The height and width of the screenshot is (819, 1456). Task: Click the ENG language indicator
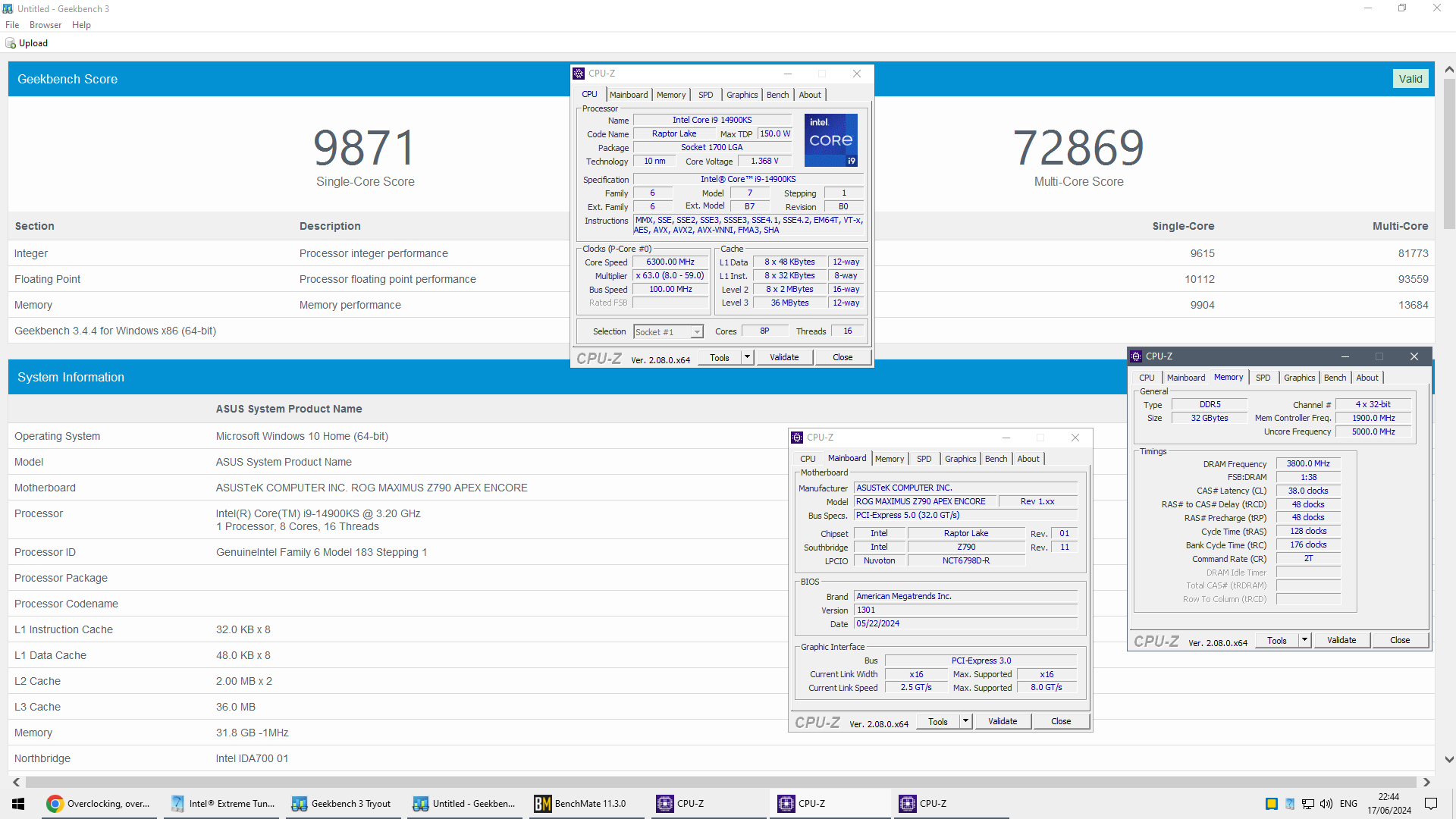pyautogui.click(x=1348, y=804)
